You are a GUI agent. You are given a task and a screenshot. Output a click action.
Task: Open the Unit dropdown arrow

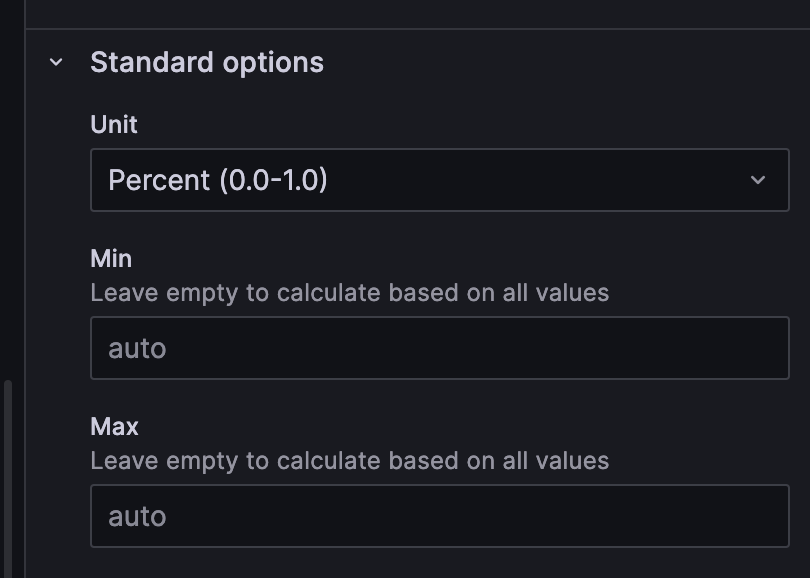tap(757, 180)
